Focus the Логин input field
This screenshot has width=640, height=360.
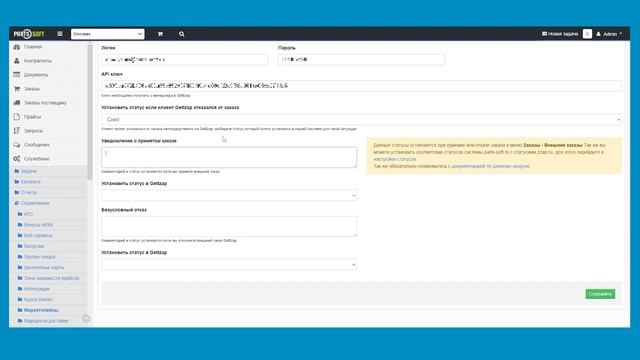tap(184, 60)
